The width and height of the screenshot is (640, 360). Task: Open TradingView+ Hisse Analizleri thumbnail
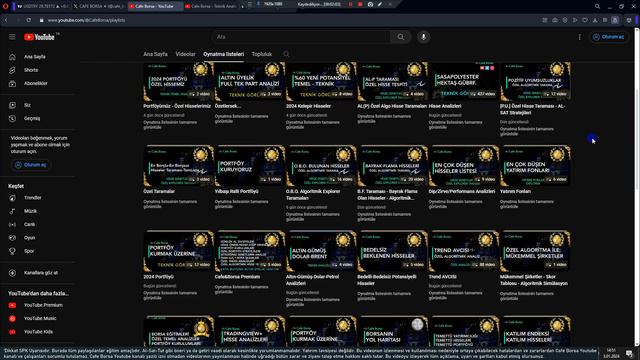250,331
